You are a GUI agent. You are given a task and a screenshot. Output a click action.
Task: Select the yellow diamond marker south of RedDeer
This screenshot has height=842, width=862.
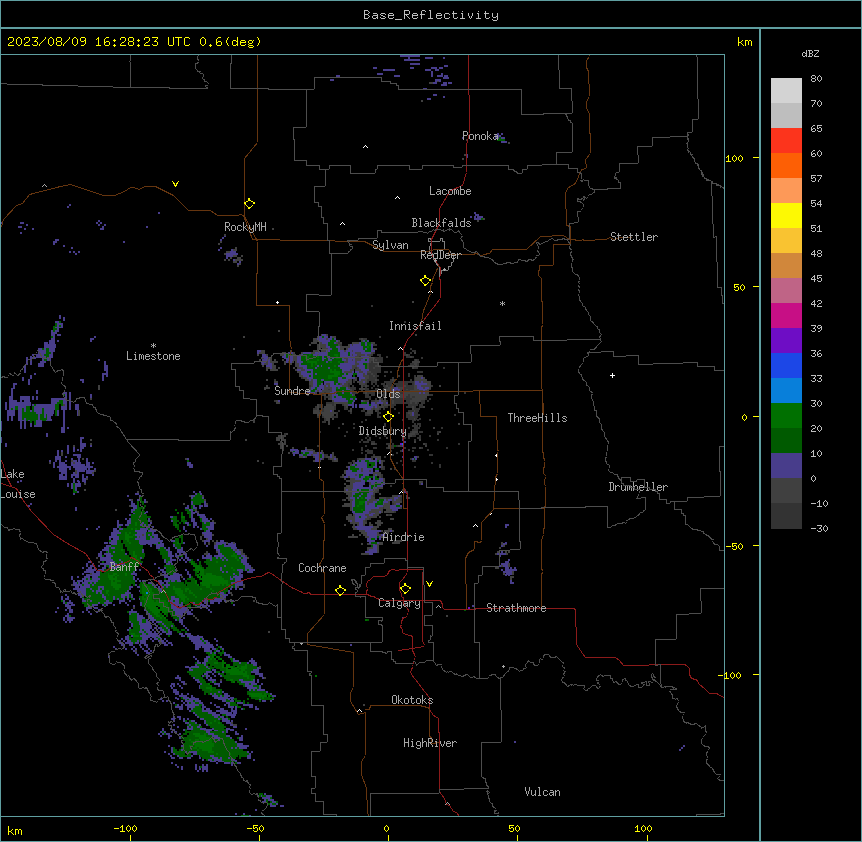(x=425, y=281)
